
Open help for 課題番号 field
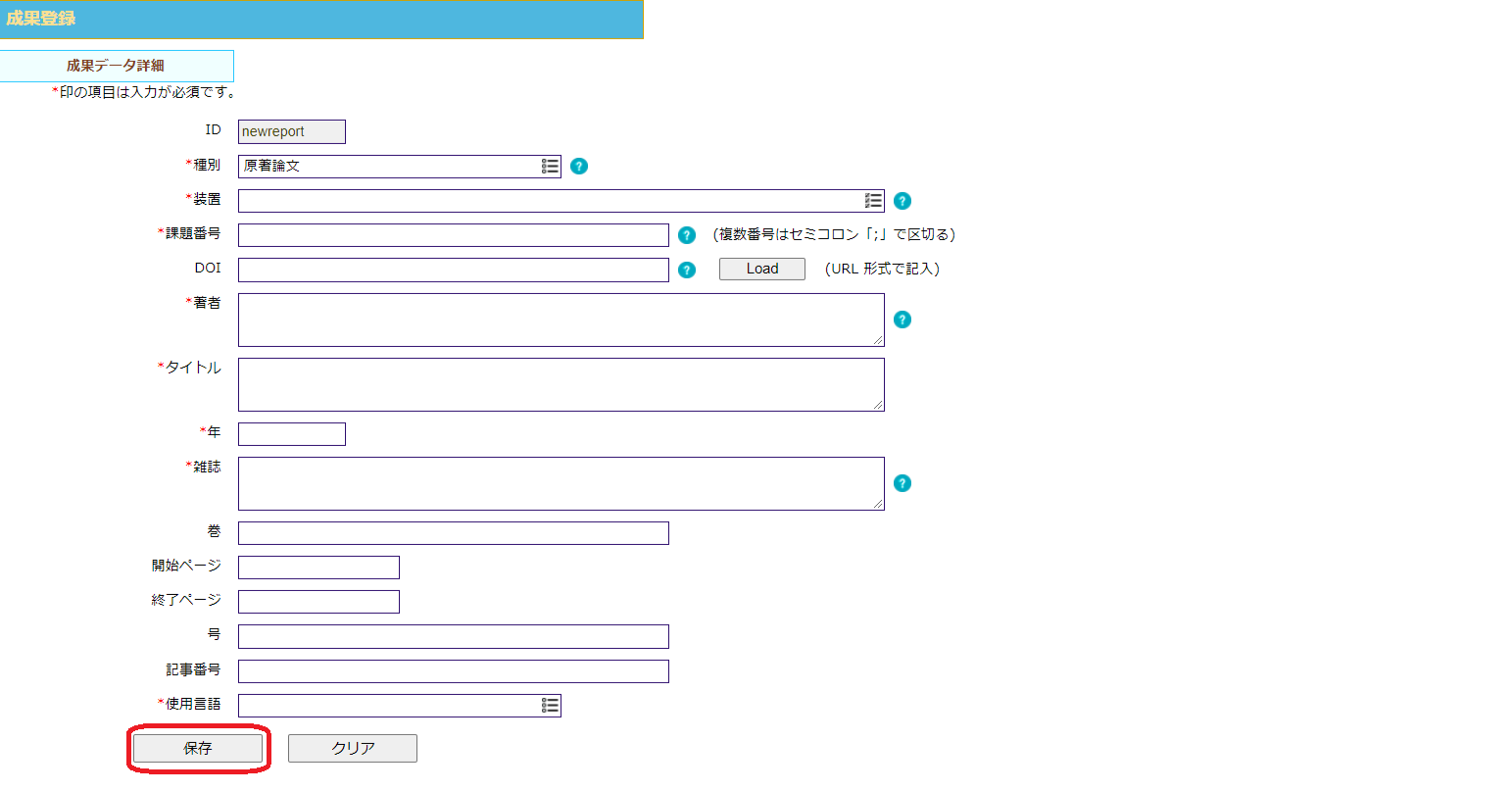tap(687, 235)
